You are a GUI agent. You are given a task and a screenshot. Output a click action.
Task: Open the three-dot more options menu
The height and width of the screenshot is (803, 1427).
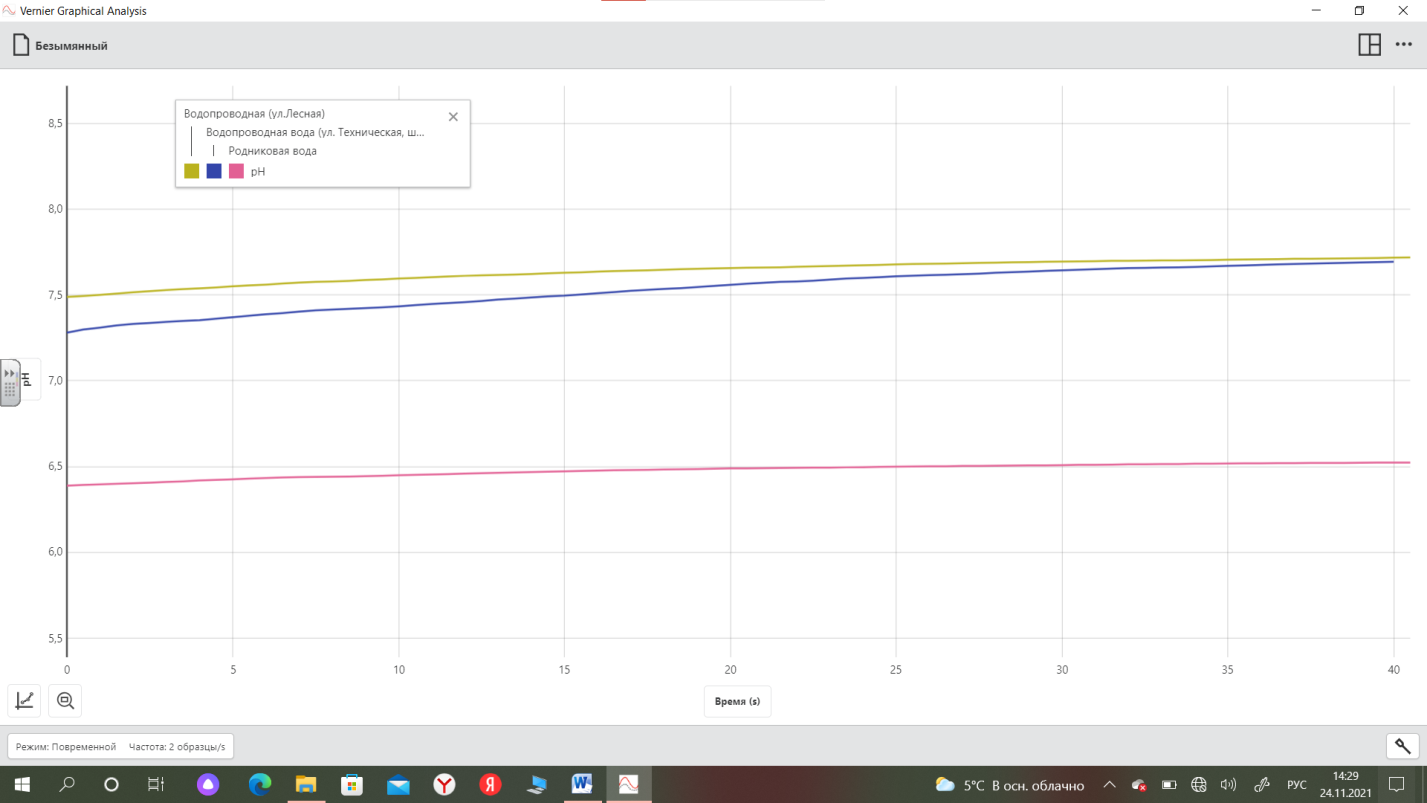coord(1403,45)
